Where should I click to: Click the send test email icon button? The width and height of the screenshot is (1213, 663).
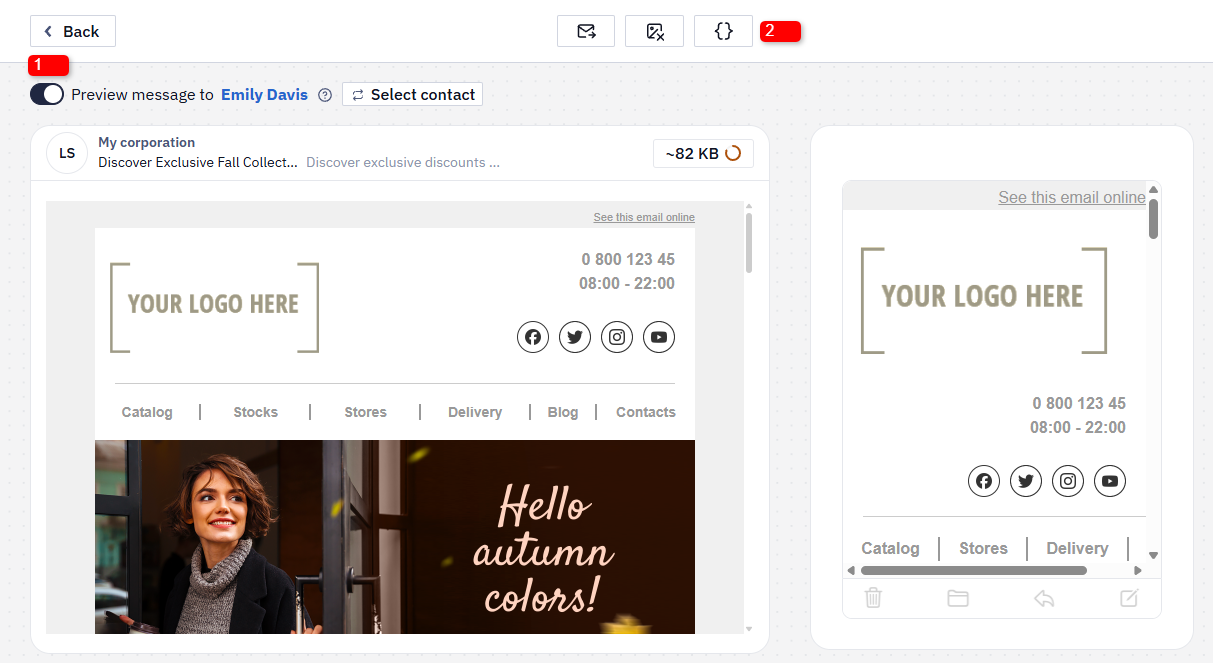coord(586,31)
